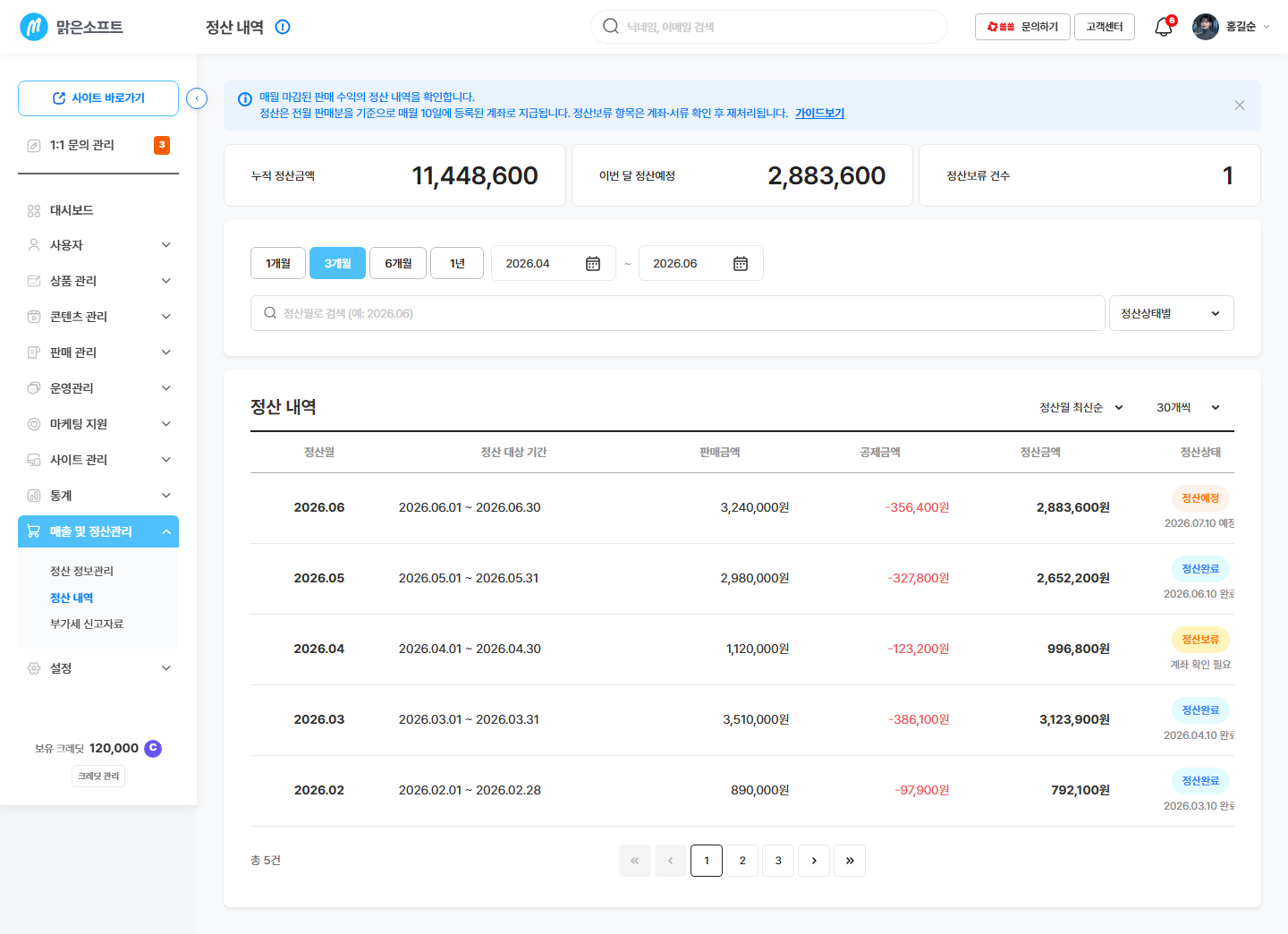Click the 통계 chart icon

point(34,496)
